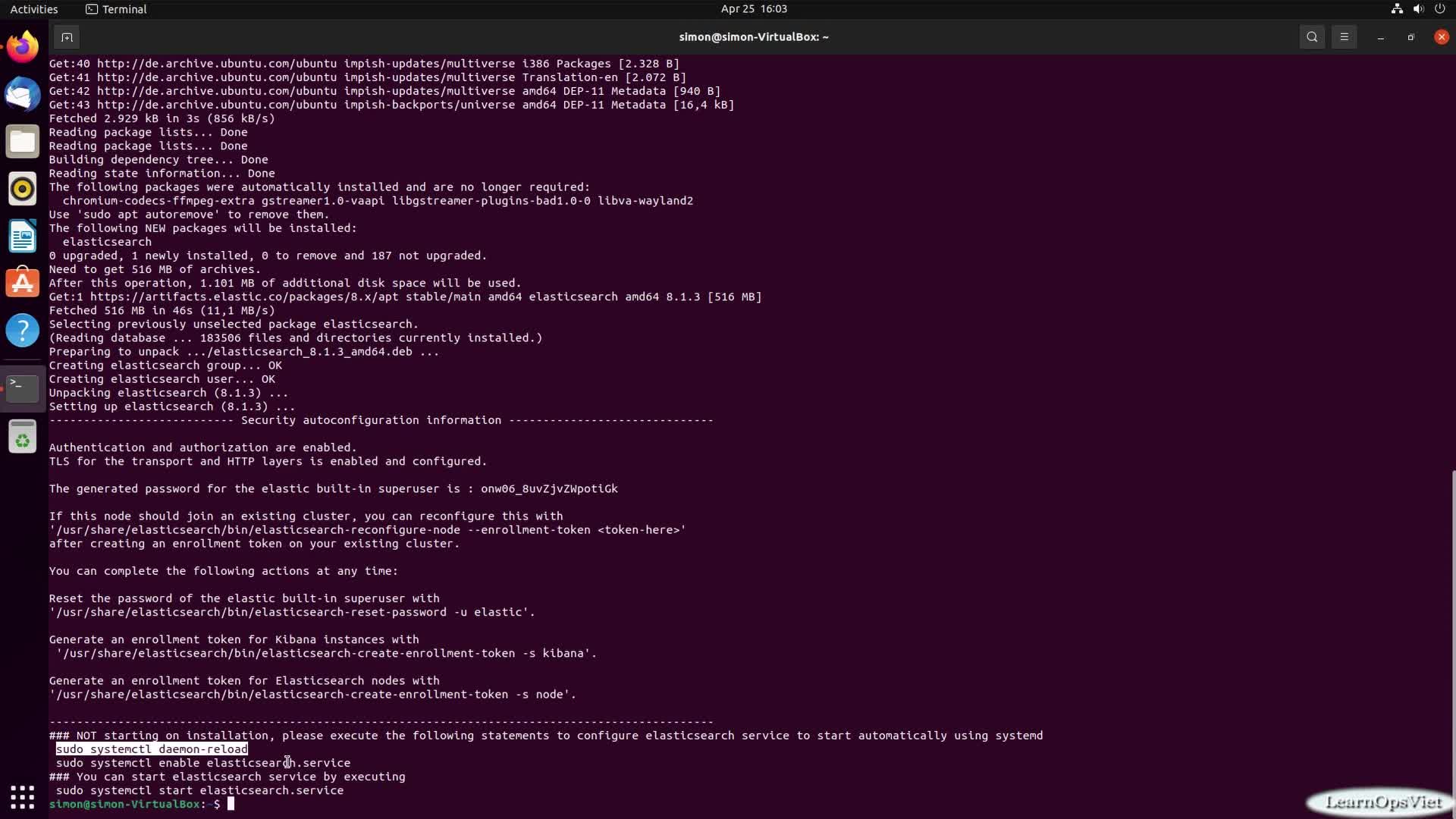Close the terminal window
This screenshot has height=819, width=1456.
coord(1442,37)
